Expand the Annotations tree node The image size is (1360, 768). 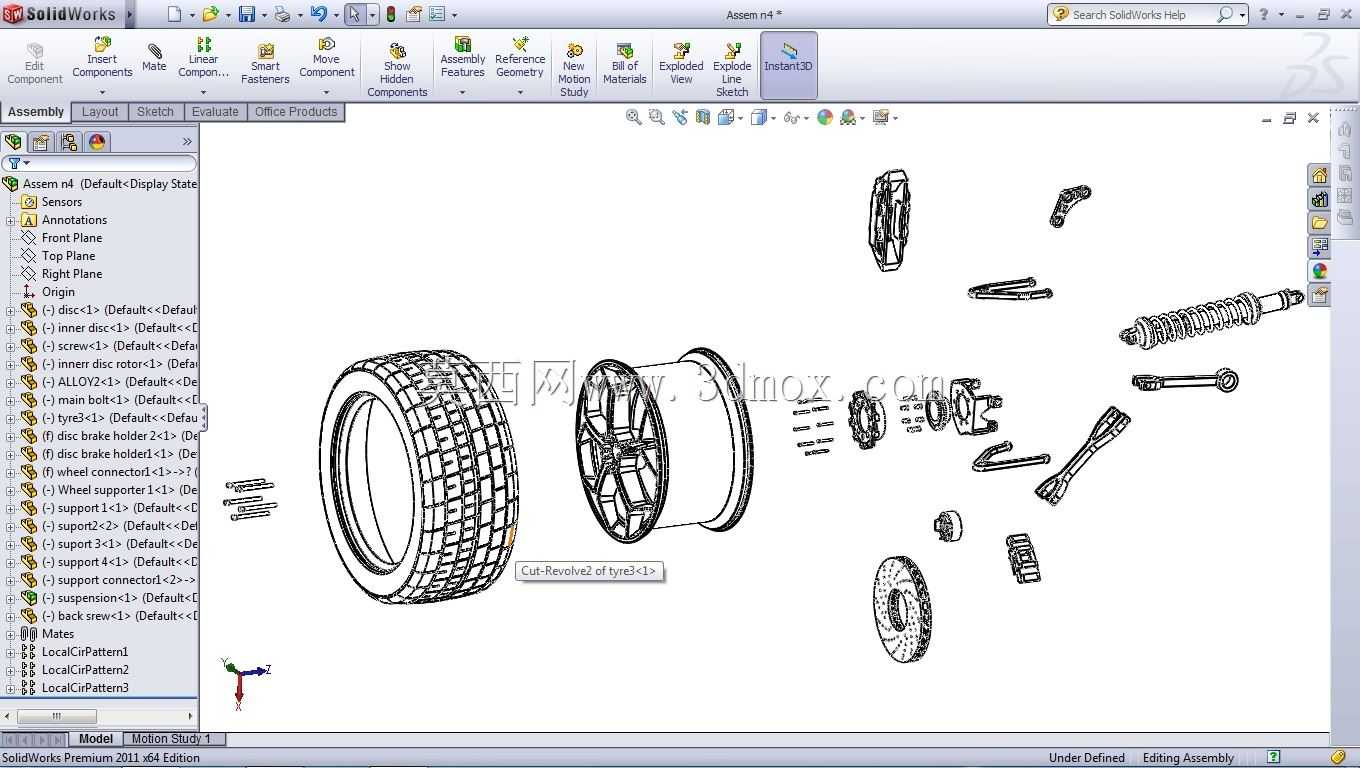tap(11, 220)
